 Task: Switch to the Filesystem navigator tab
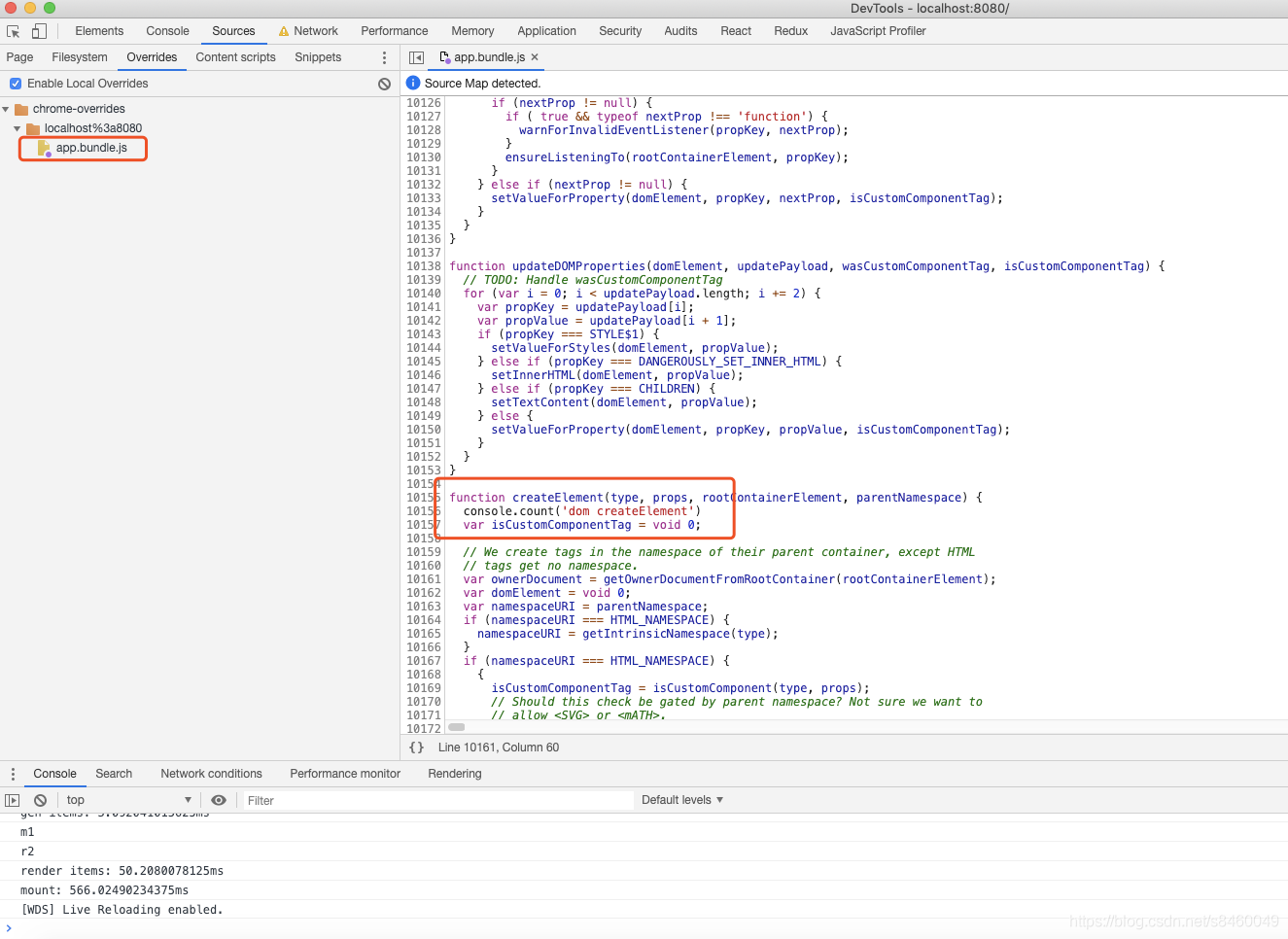(x=80, y=57)
